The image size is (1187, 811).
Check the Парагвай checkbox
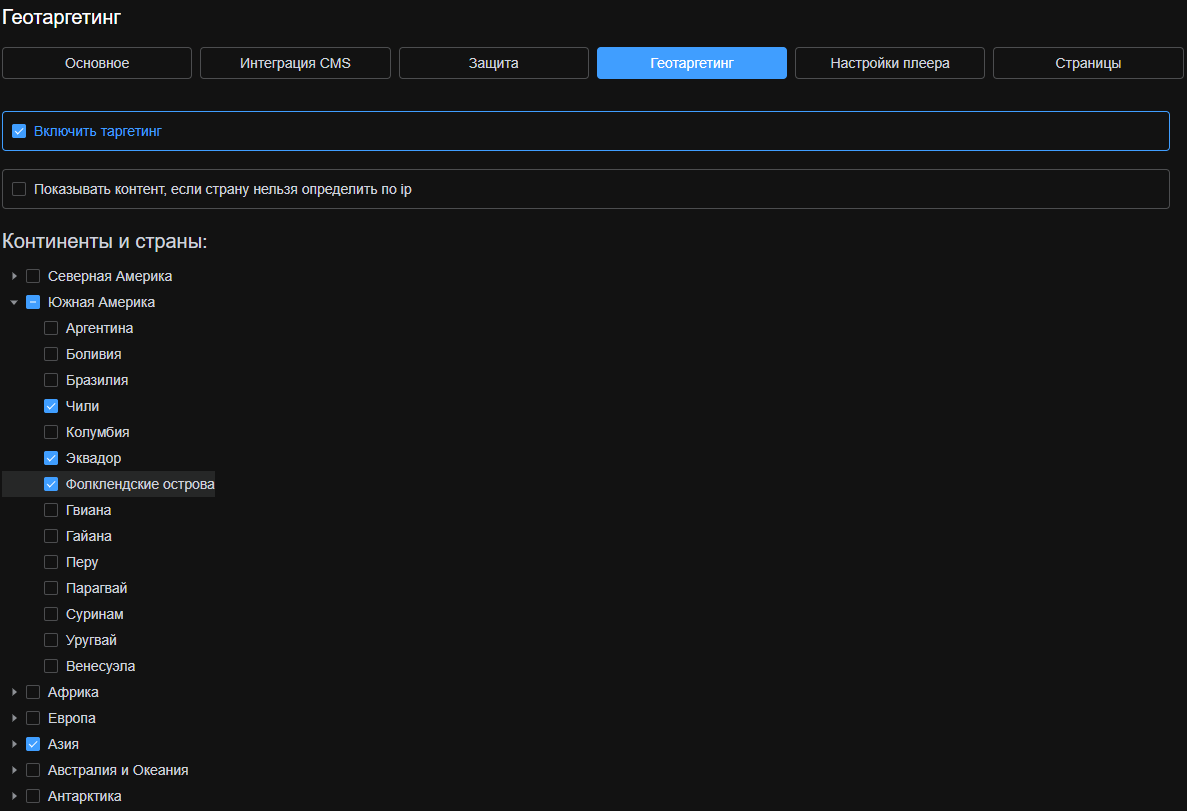[51, 588]
